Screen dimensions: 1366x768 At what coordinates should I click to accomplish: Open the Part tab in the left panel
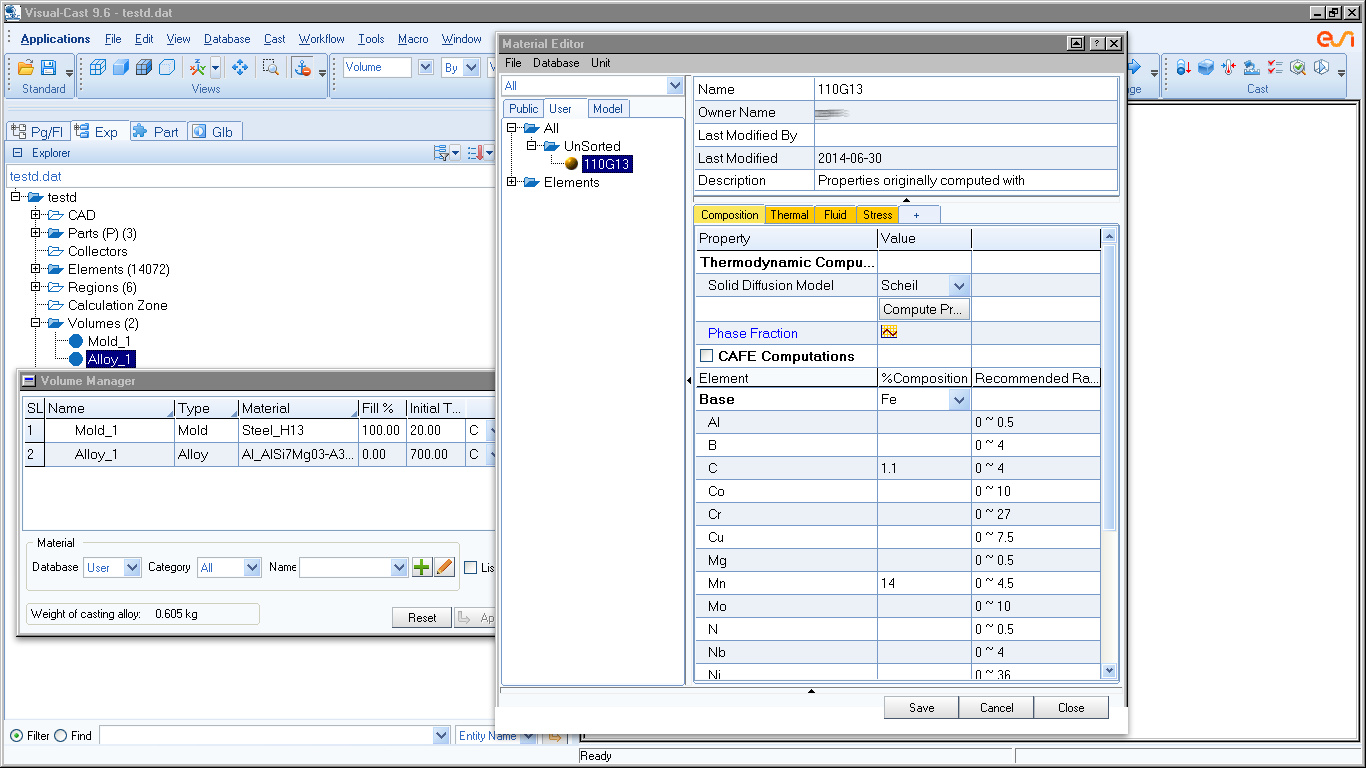click(x=157, y=131)
